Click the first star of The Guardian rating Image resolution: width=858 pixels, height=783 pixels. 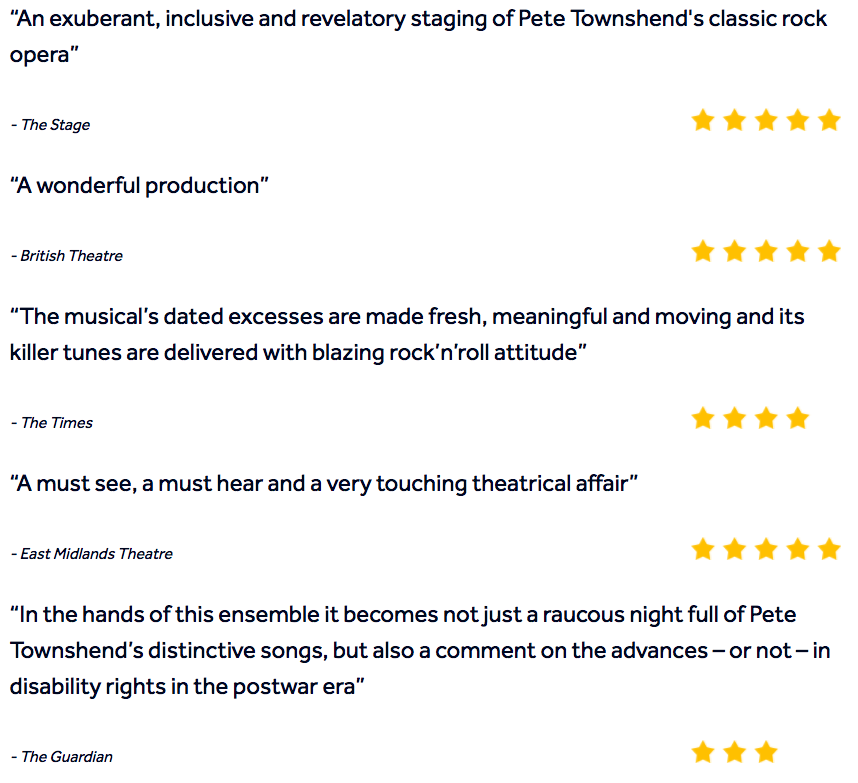click(x=703, y=752)
